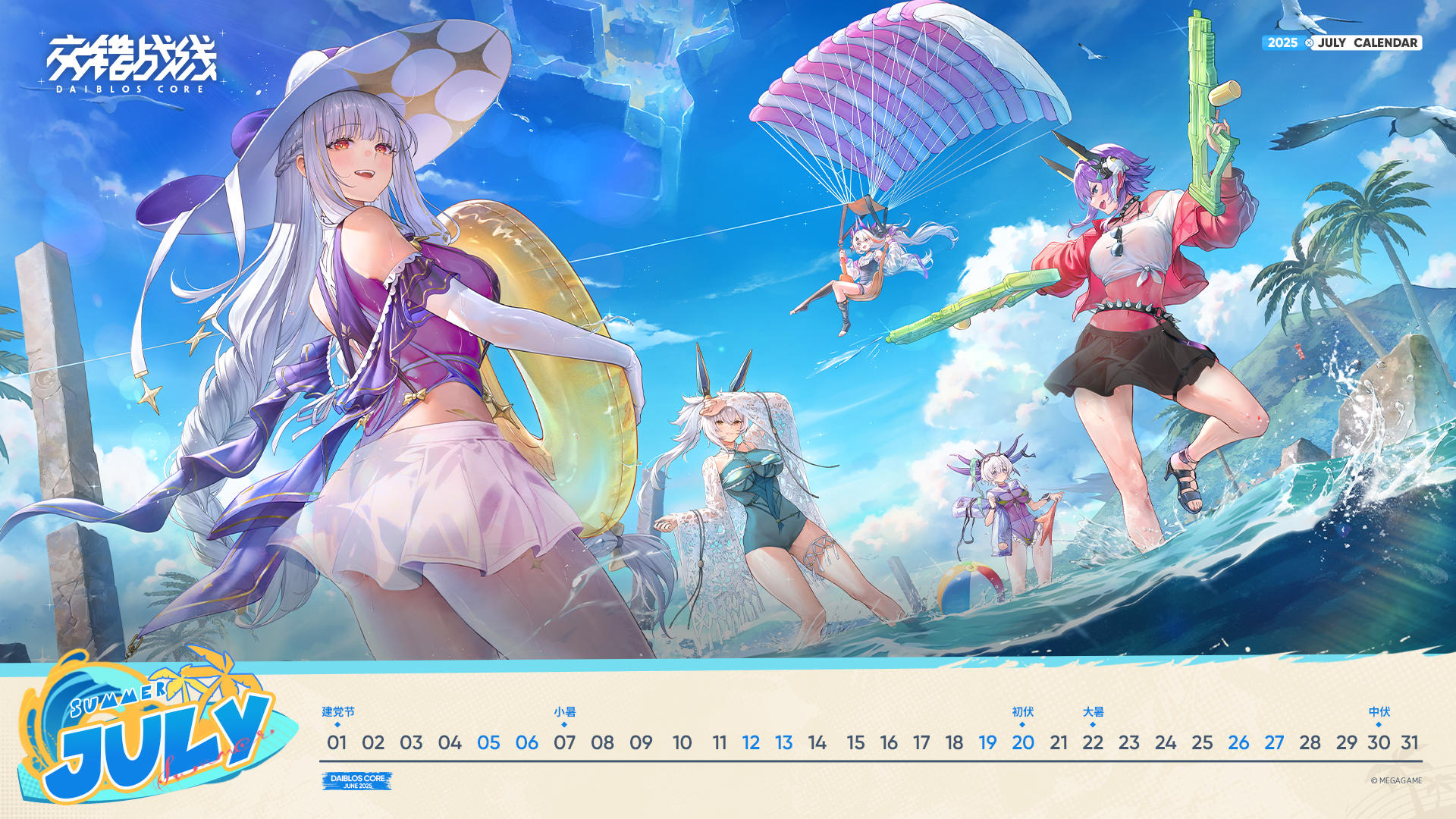1456x819 pixels.
Task: Click the © MEGAGAME copyright text
Action: click(x=1396, y=780)
